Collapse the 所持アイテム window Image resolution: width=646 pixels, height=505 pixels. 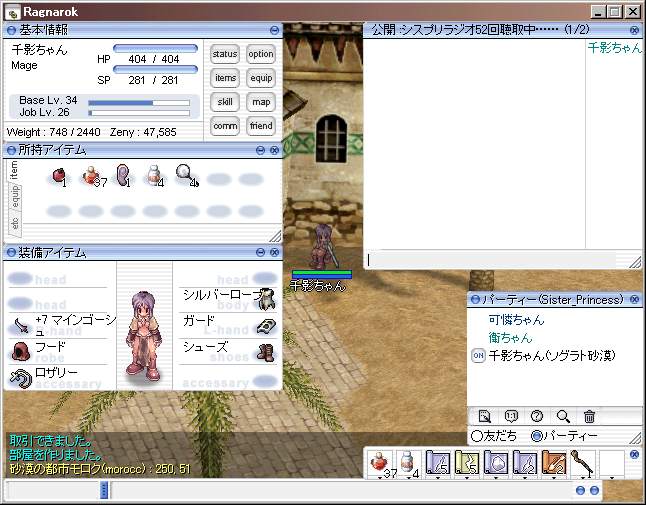coord(260,150)
